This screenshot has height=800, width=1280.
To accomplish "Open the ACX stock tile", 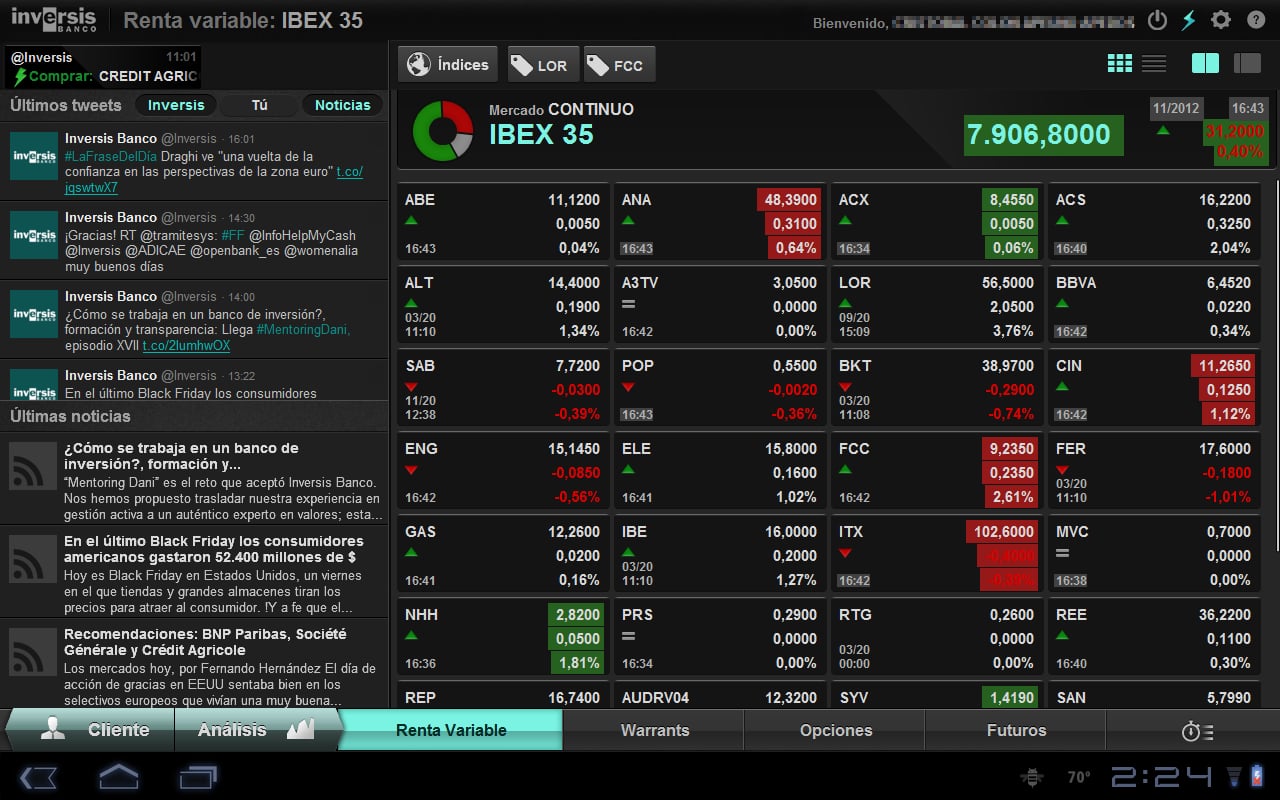I will click(937, 223).
